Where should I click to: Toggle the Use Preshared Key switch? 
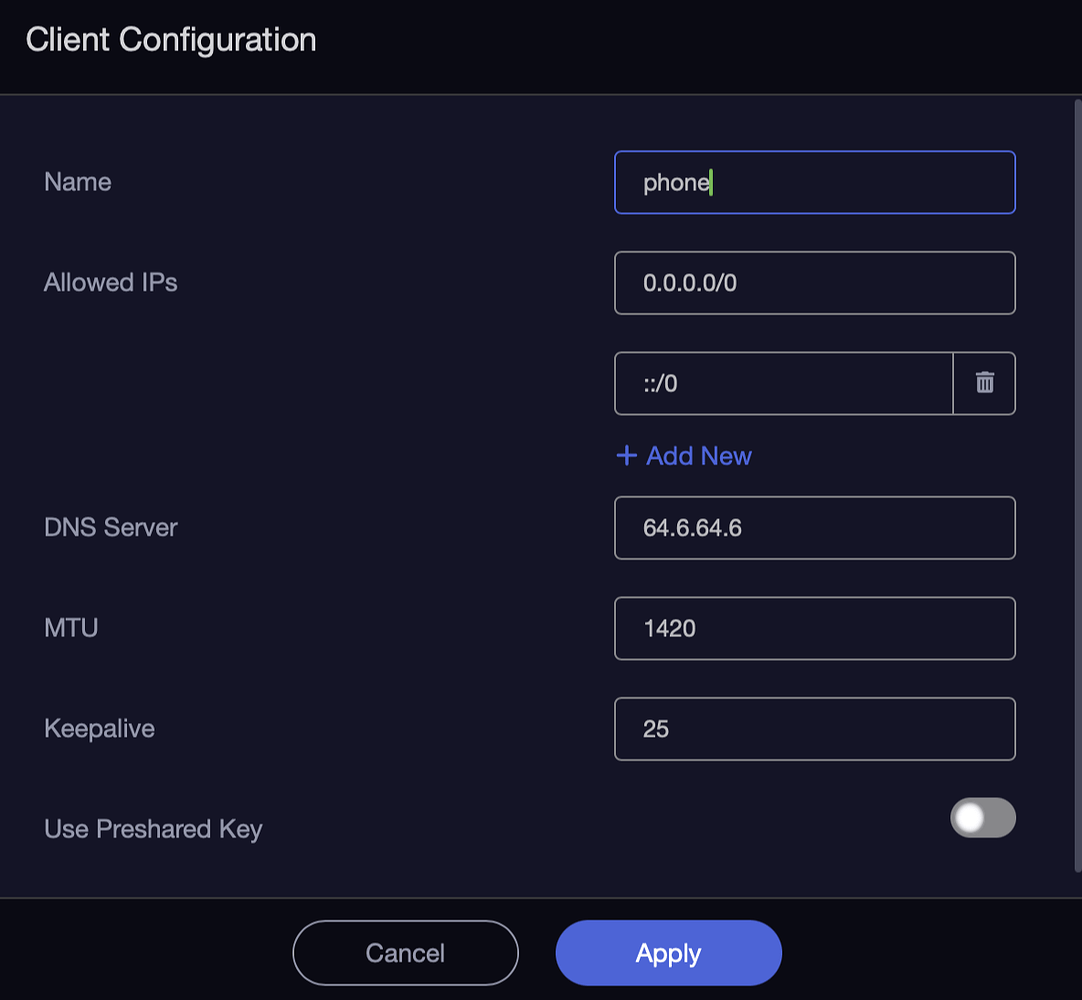[x=982, y=818]
